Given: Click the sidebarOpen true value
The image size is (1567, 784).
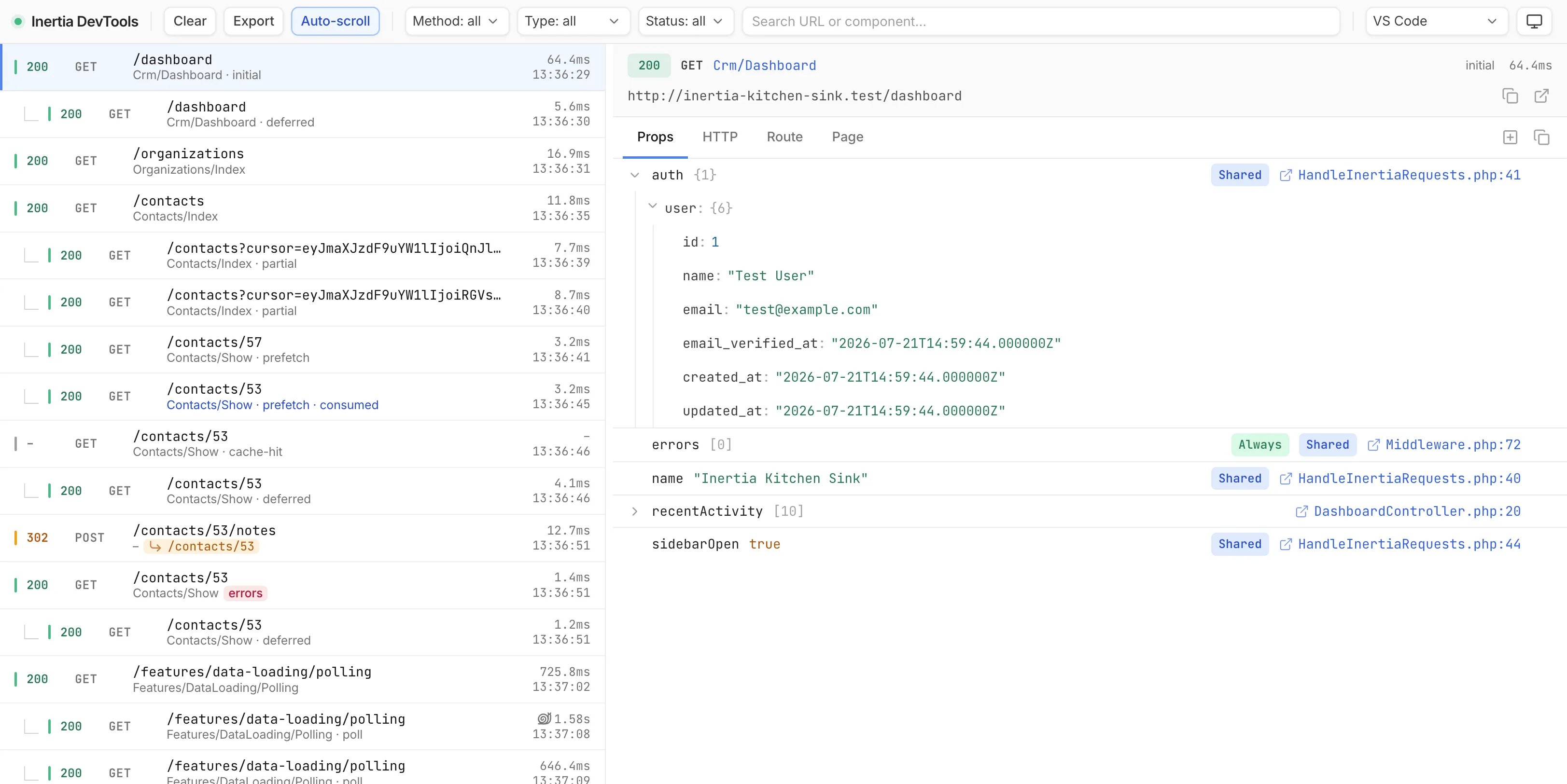Looking at the screenshot, I should pyautogui.click(x=765, y=545).
